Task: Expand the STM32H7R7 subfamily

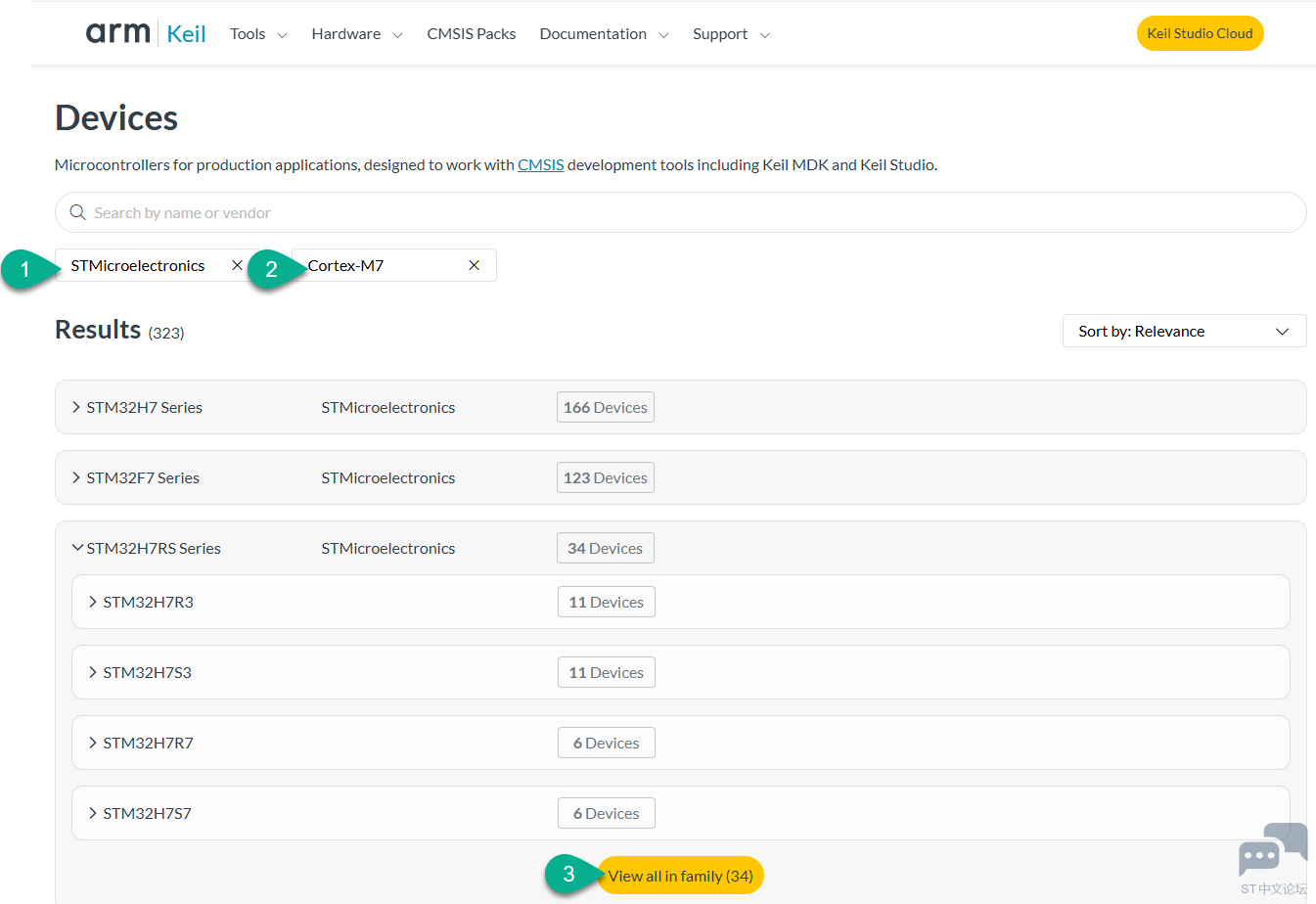Action: (93, 743)
